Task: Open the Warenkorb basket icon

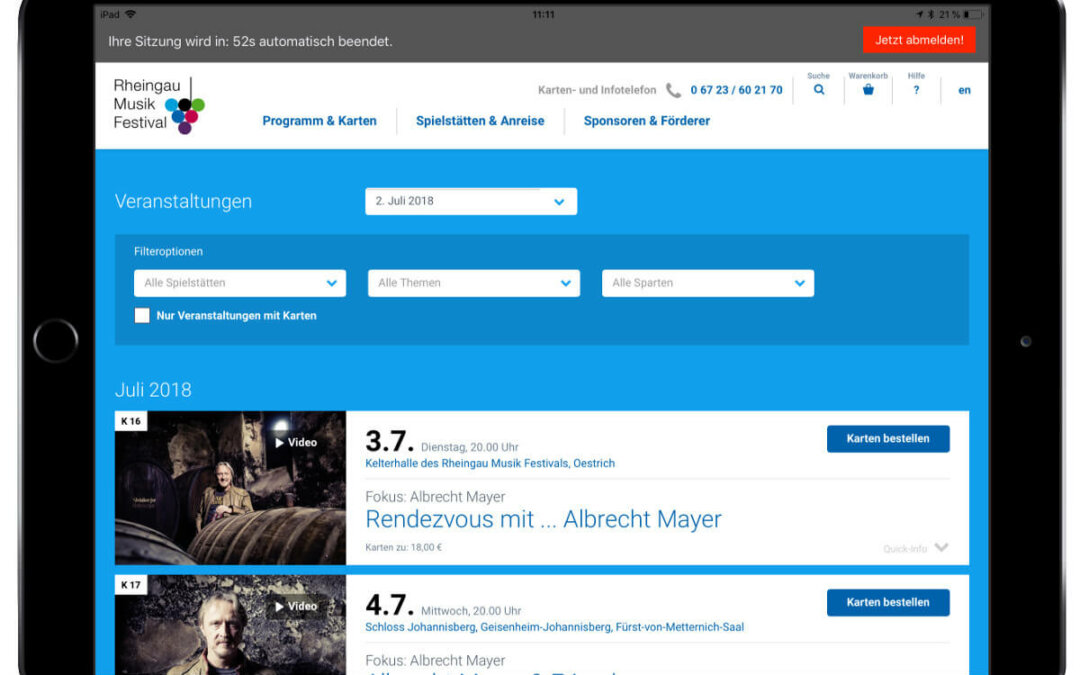Action: click(868, 90)
